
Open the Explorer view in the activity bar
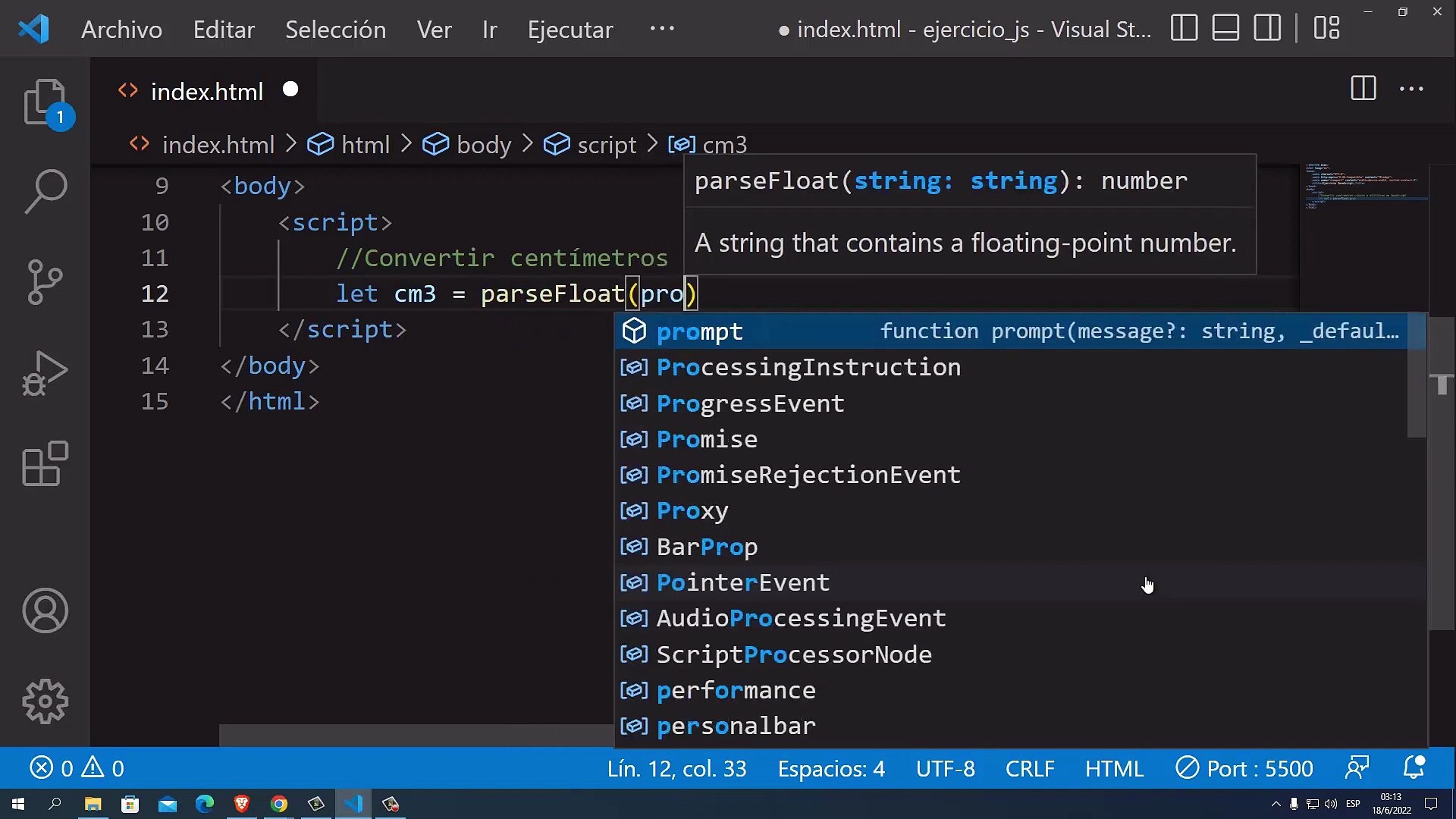click(43, 101)
